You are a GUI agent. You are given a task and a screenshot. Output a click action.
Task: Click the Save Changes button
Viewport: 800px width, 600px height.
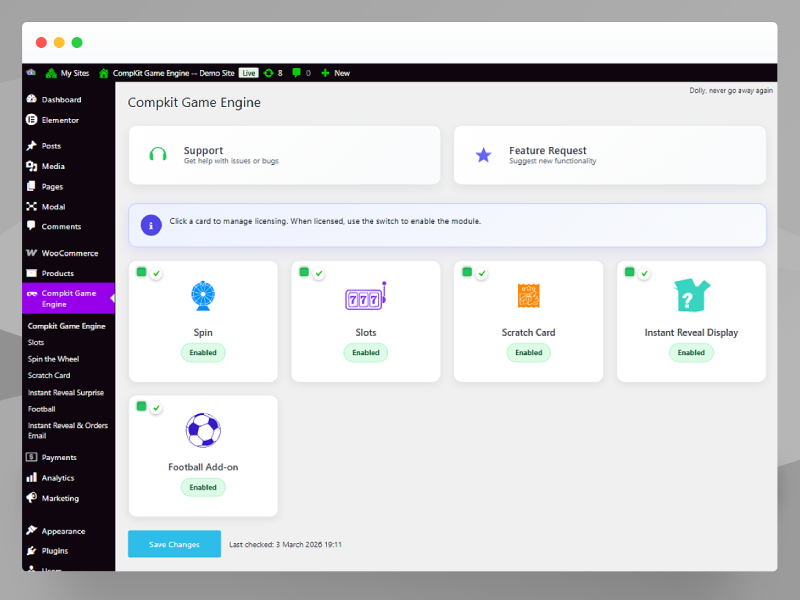[174, 543]
